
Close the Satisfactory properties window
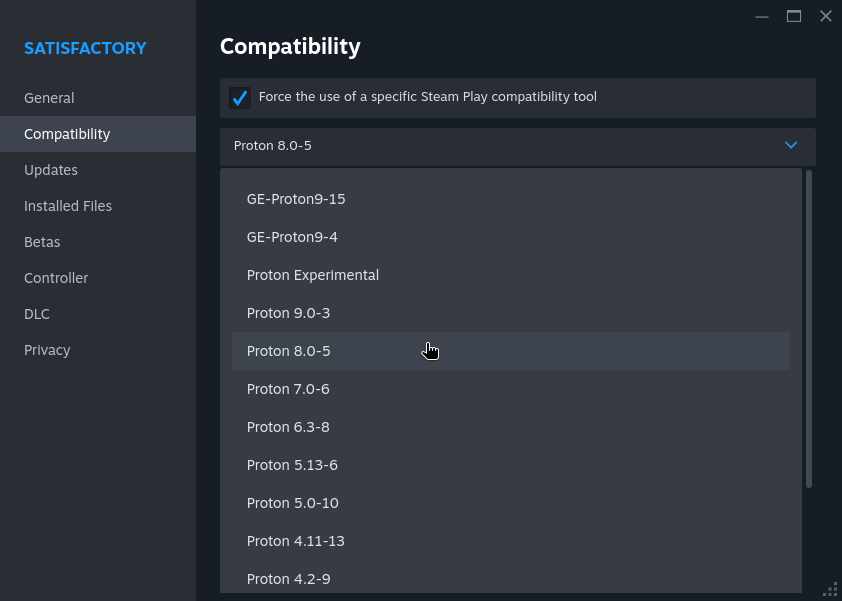[826, 16]
